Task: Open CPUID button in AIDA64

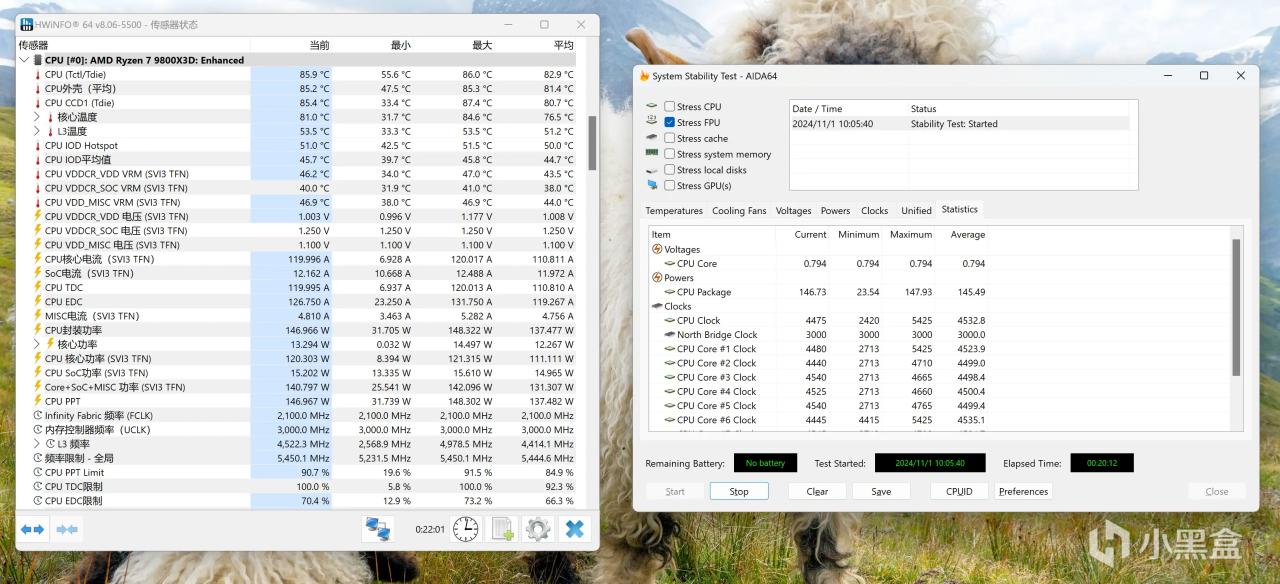Action: pyautogui.click(x=959, y=491)
